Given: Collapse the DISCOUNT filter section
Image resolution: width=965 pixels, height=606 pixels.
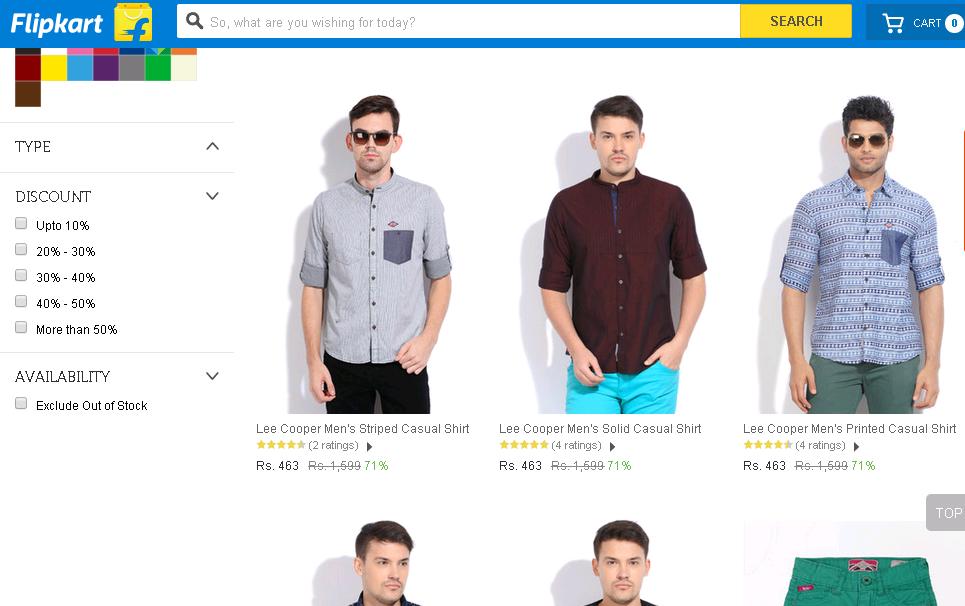Looking at the screenshot, I should (212, 195).
